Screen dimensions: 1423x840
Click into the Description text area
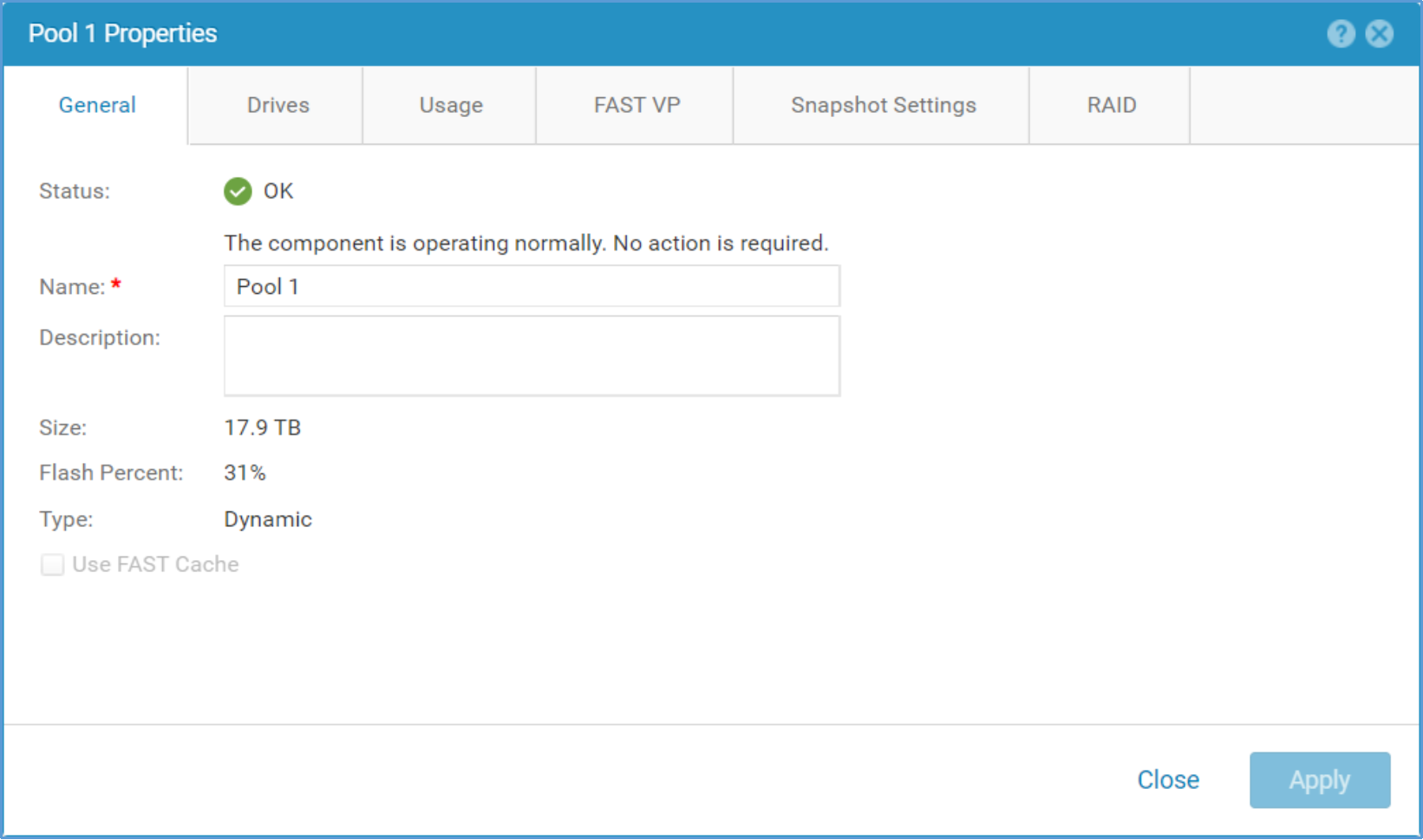(x=532, y=356)
